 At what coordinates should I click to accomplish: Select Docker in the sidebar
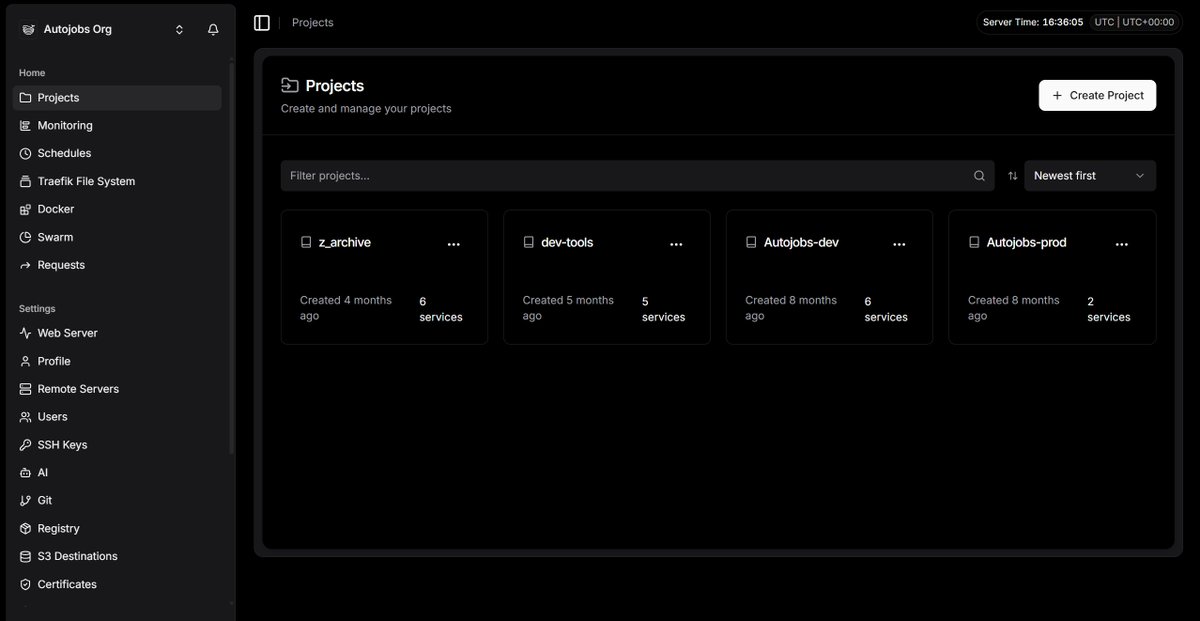[117, 210]
